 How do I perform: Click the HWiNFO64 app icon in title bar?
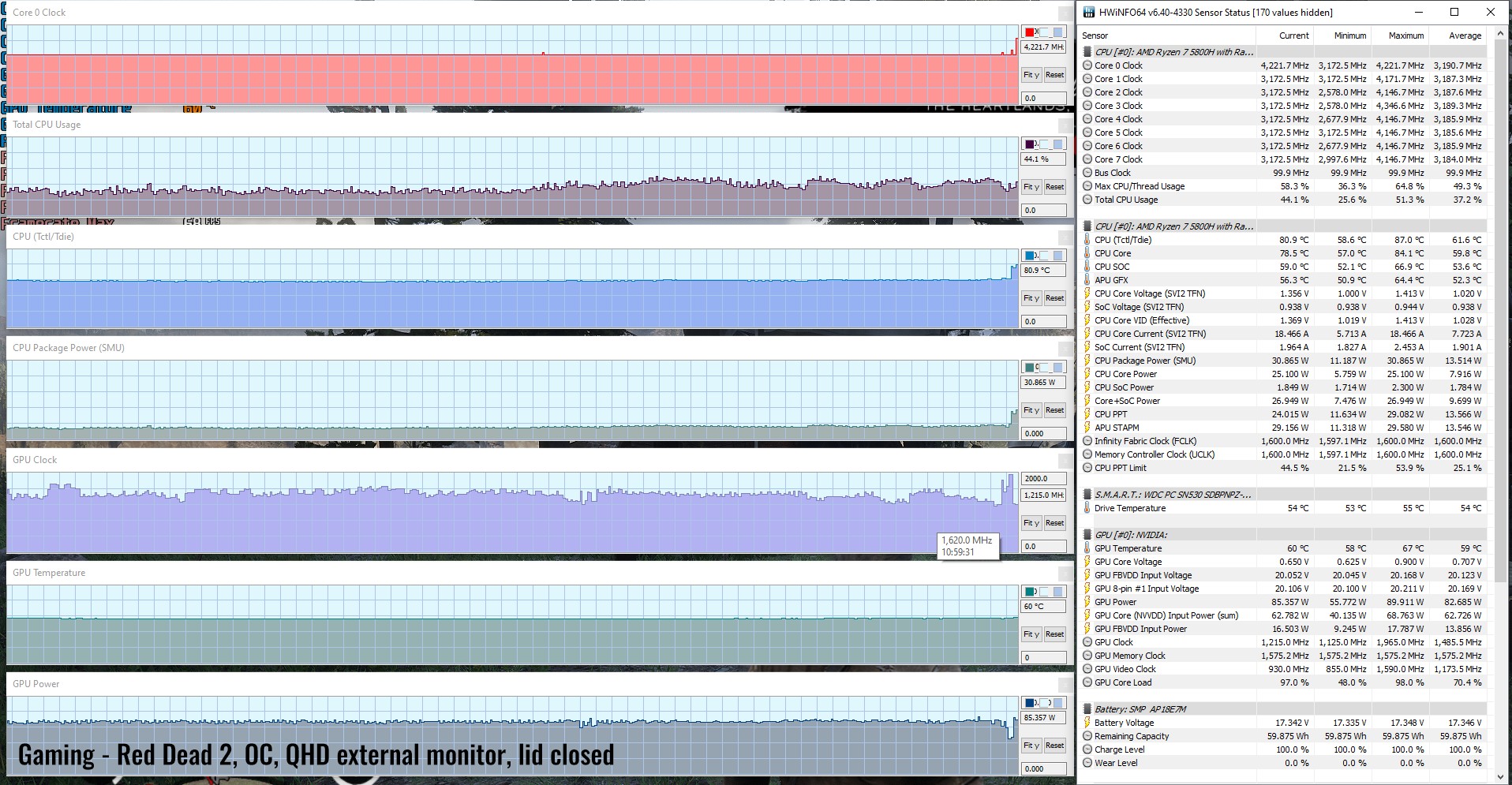pyautogui.click(x=1090, y=12)
